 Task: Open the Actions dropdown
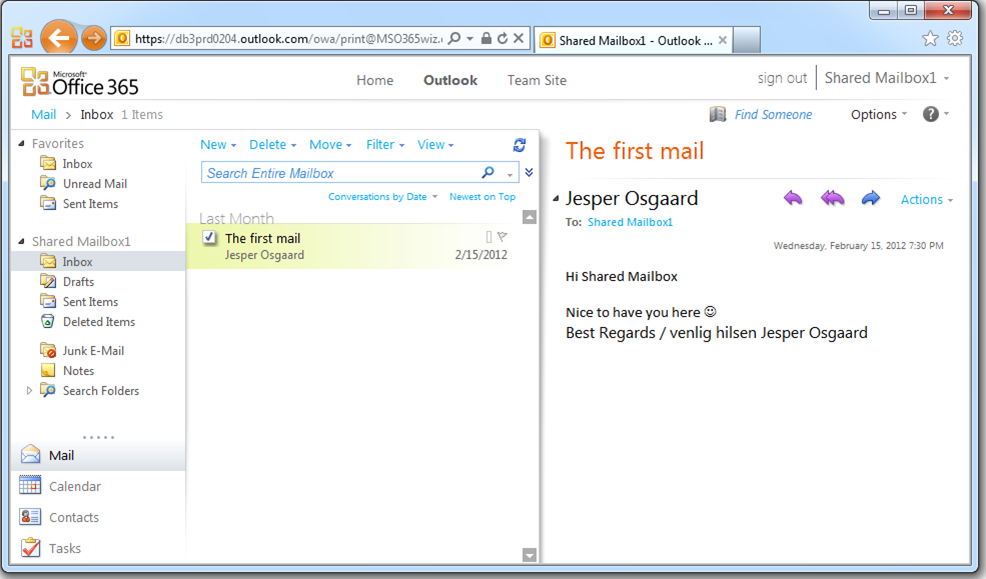tap(927, 199)
